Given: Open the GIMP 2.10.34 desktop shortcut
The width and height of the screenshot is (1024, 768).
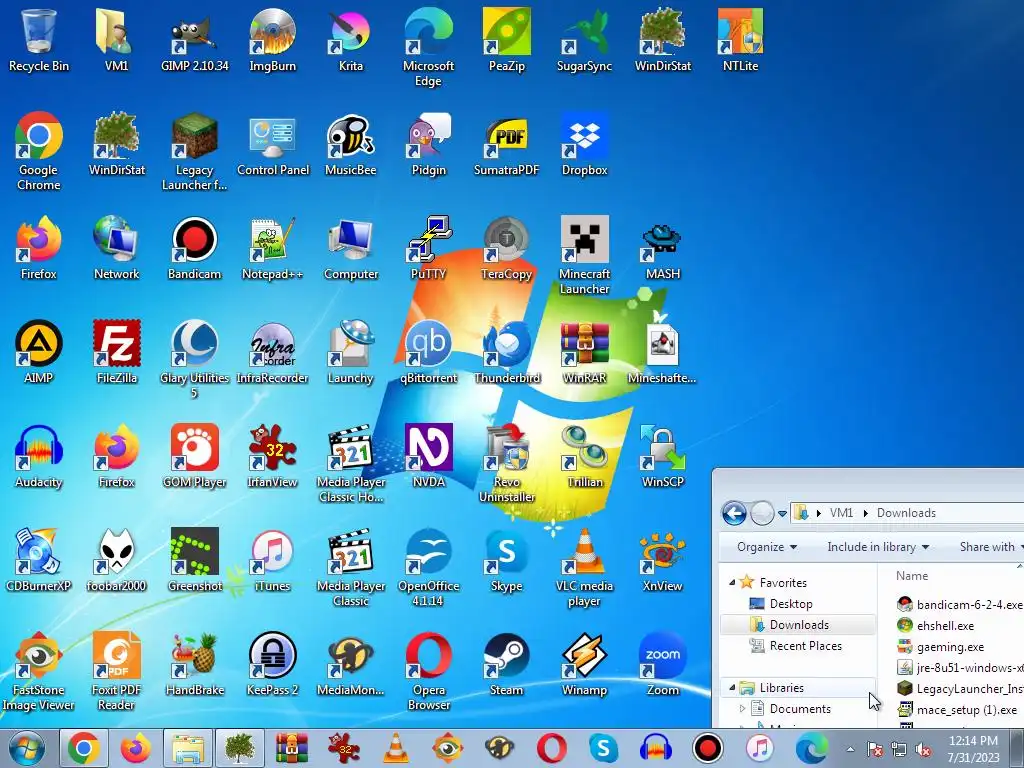Looking at the screenshot, I should (x=195, y=39).
